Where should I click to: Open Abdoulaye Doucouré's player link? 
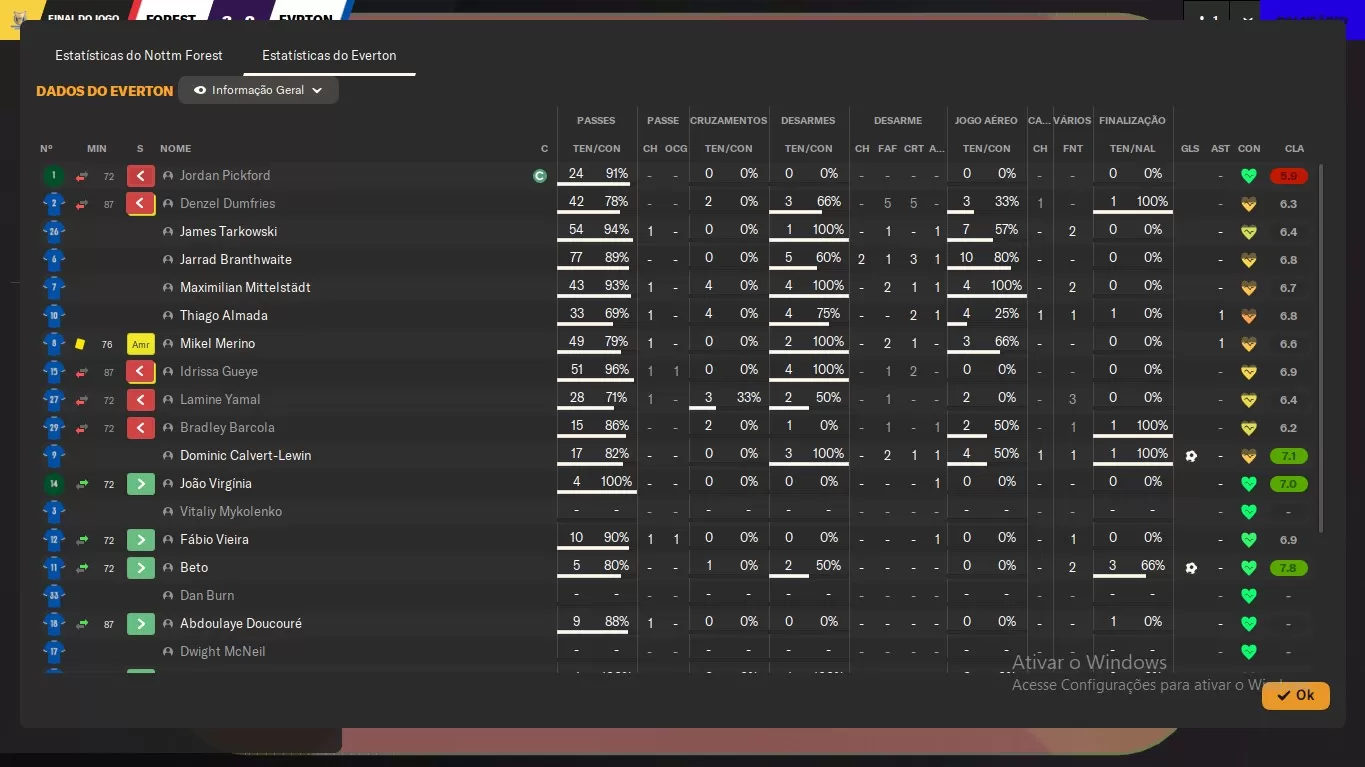pos(241,624)
